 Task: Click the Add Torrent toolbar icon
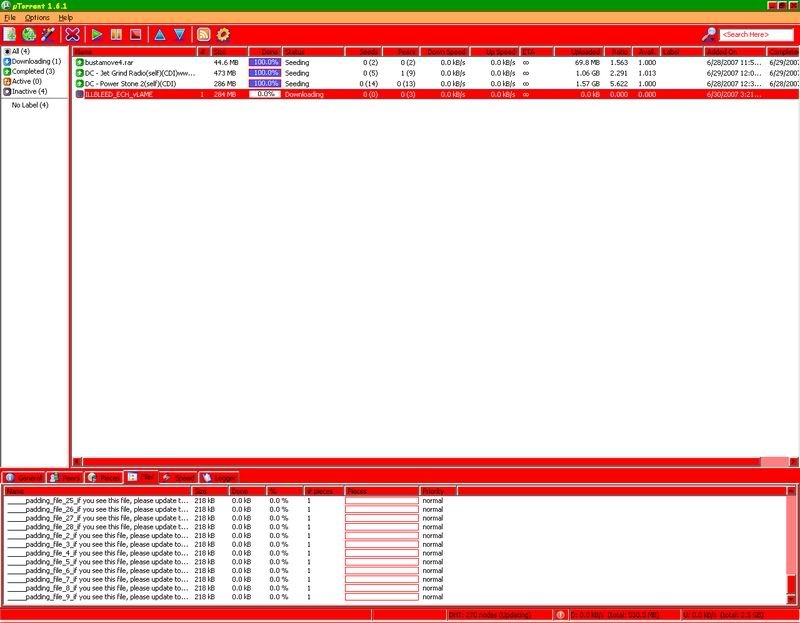(10, 35)
